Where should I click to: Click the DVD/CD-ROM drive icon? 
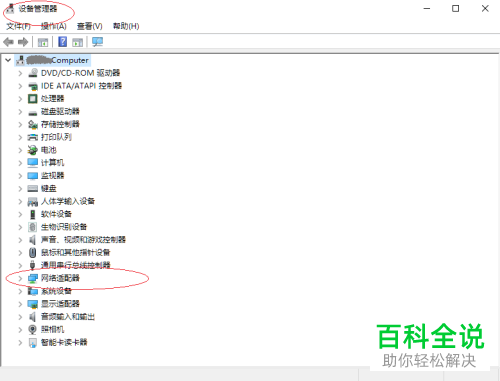pos(33,73)
